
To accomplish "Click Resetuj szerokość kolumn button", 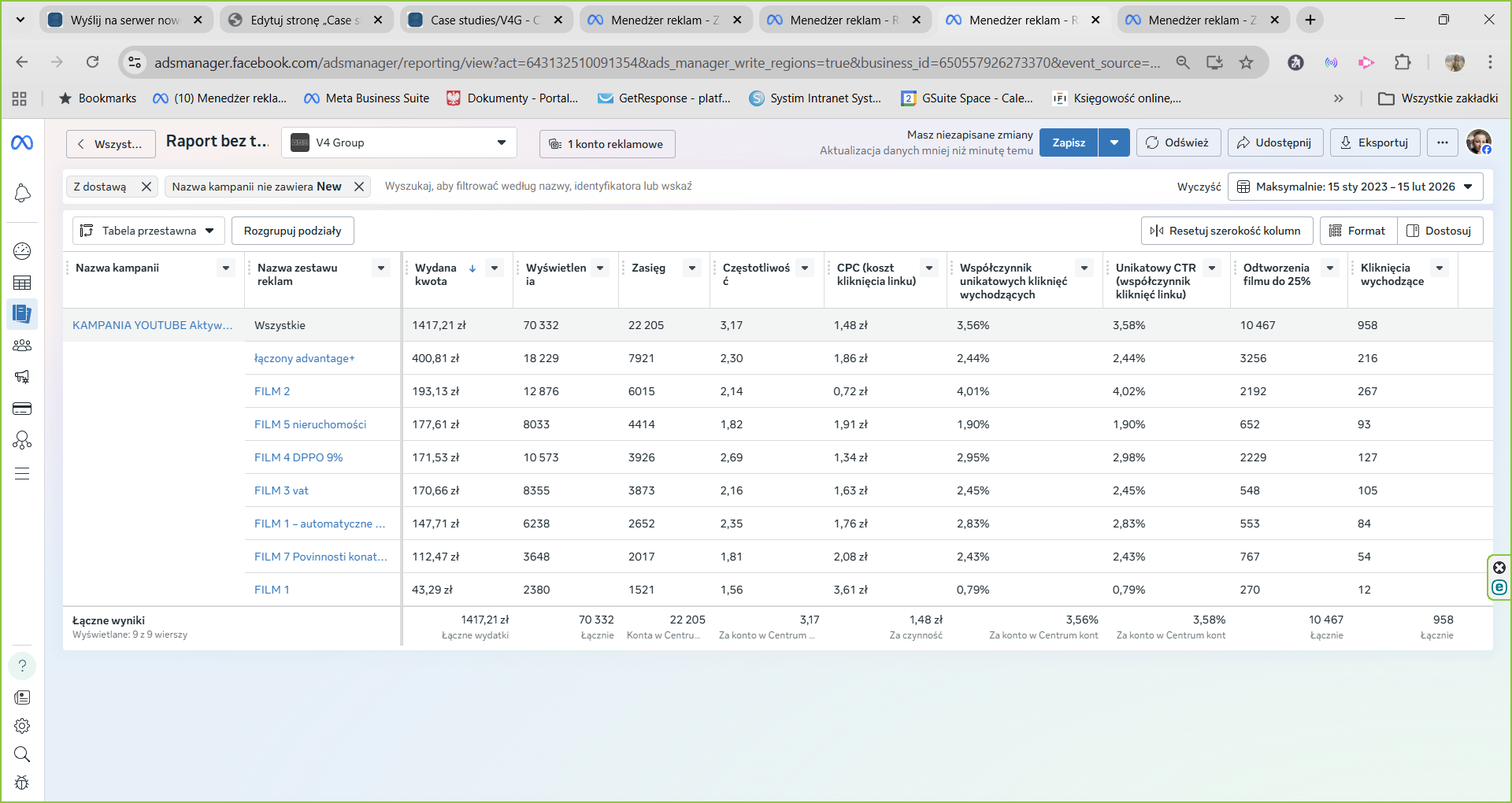I will (1227, 231).
